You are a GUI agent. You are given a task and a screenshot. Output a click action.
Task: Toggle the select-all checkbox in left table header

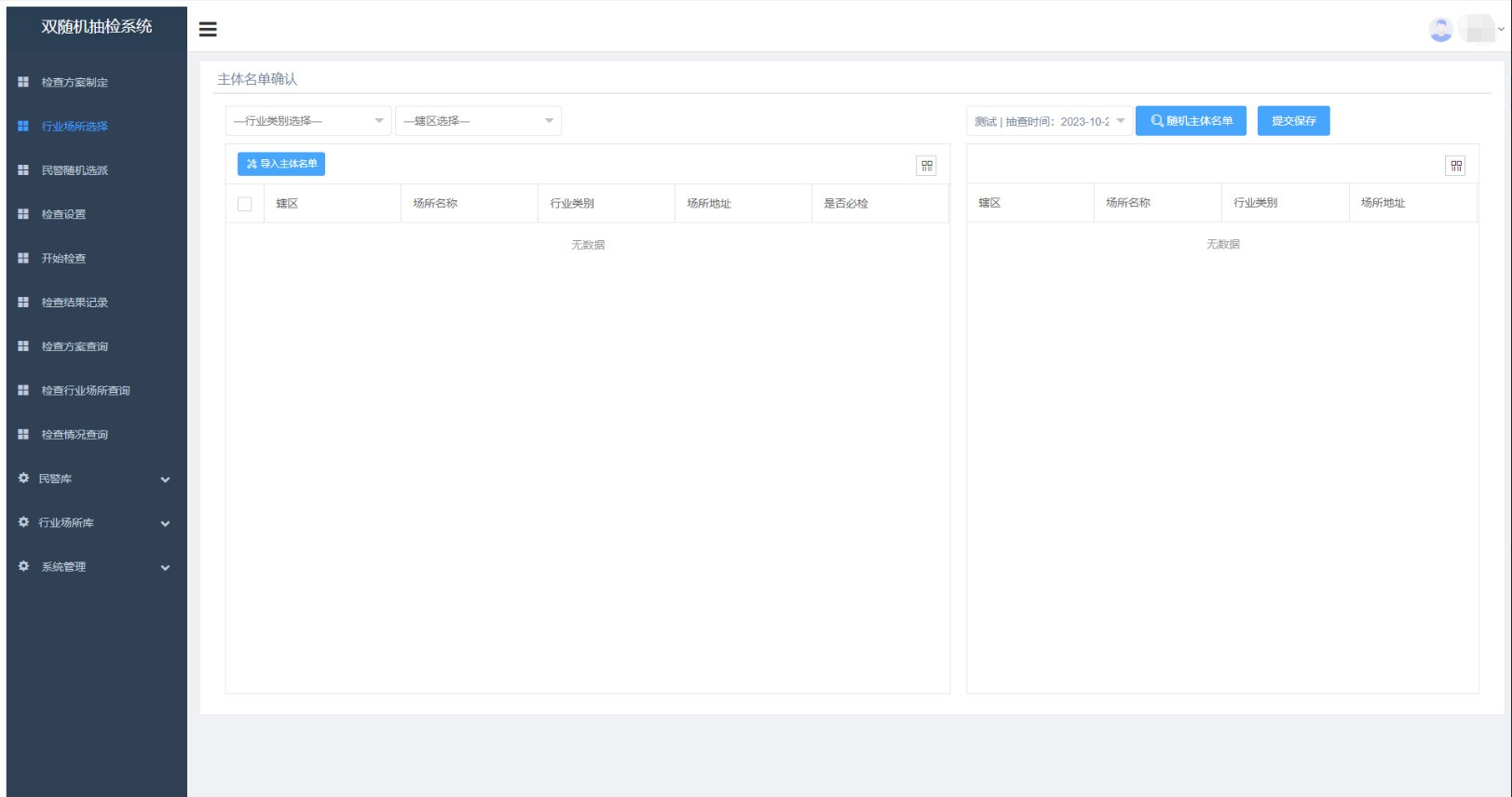[x=245, y=204]
